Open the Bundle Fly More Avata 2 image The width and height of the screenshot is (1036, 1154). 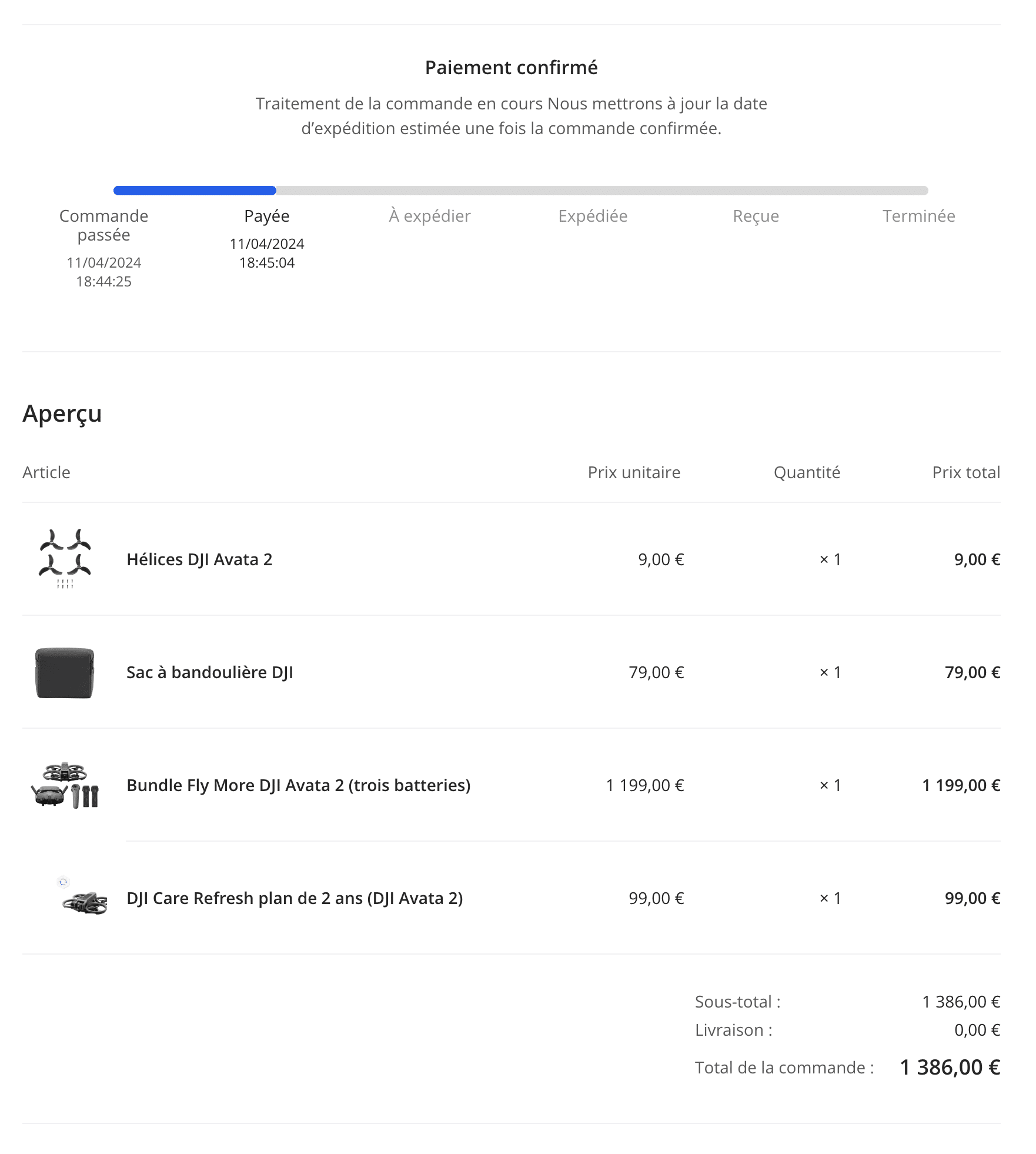65,785
